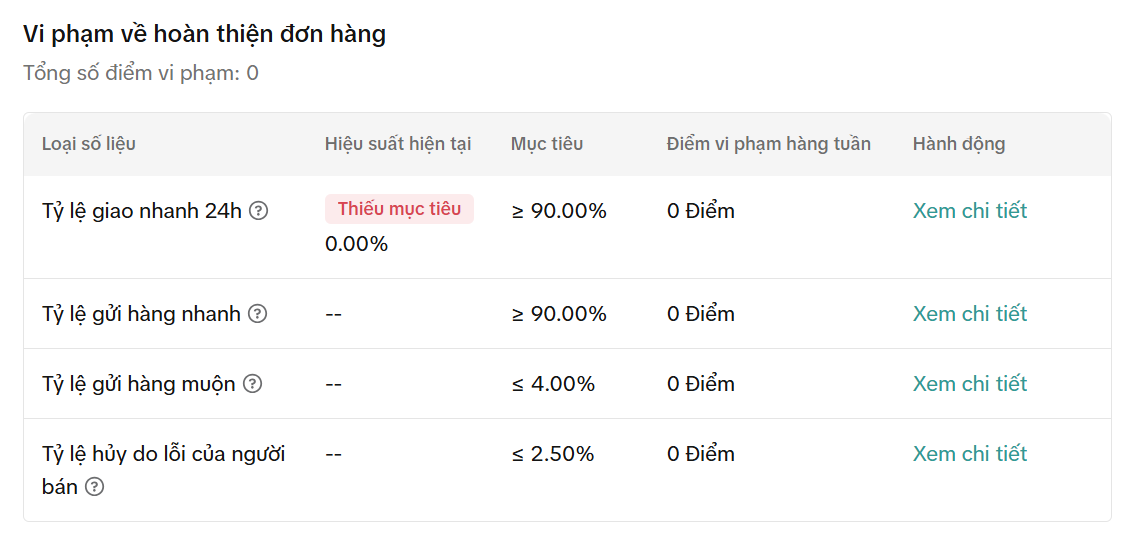Image resolution: width=1128 pixels, height=542 pixels.
Task: Open details link for seller-fault cancellation rate row
Action: [969, 454]
